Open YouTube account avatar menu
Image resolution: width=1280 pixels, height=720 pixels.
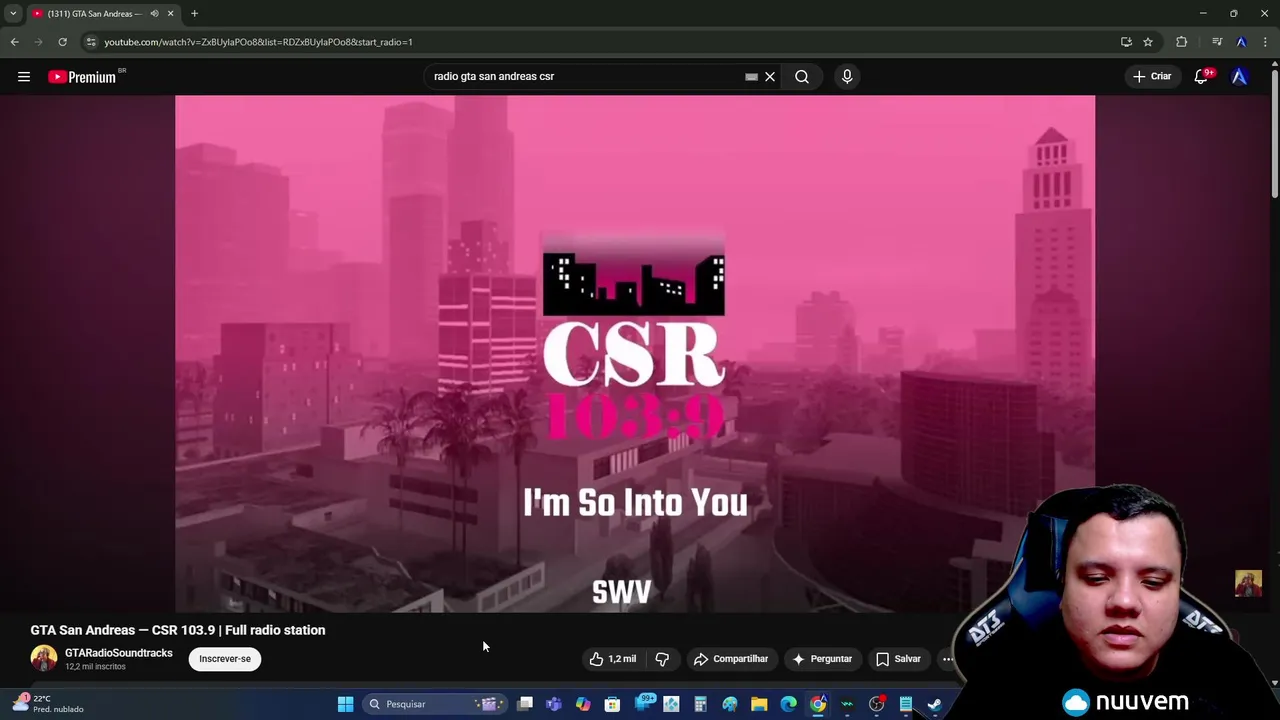(x=1240, y=76)
